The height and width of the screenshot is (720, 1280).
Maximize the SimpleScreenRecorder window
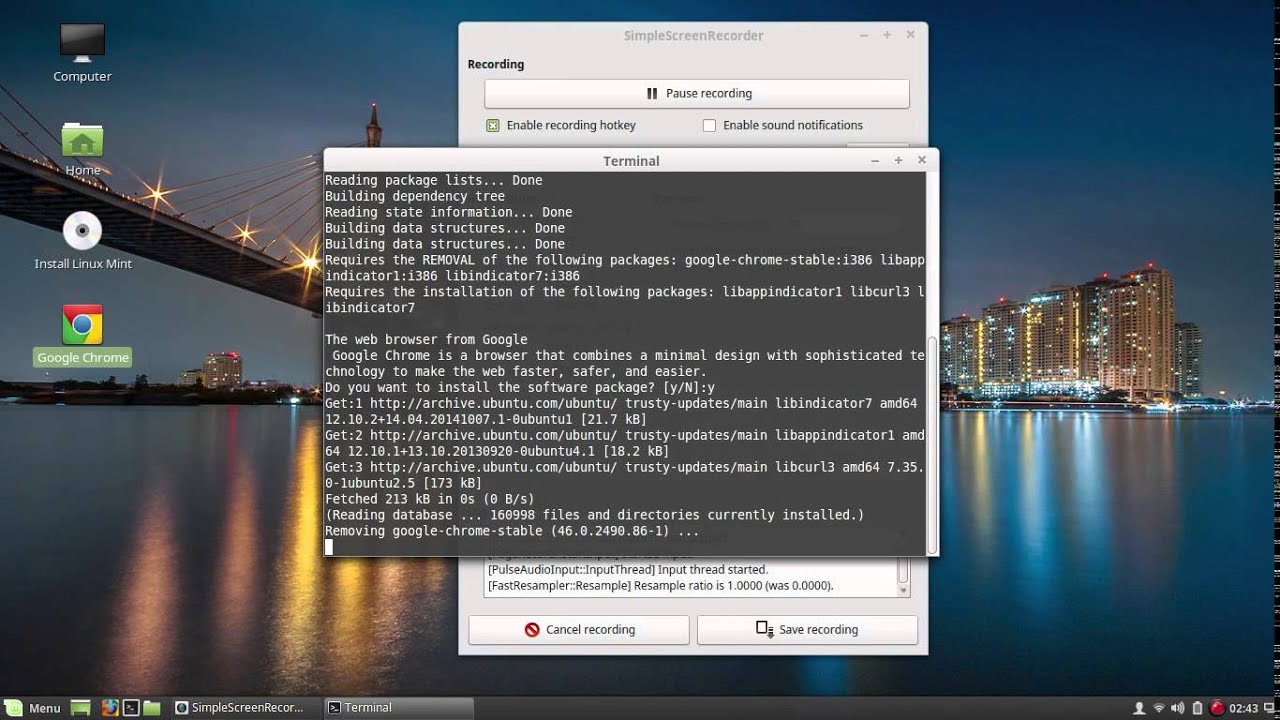pos(887,35)
